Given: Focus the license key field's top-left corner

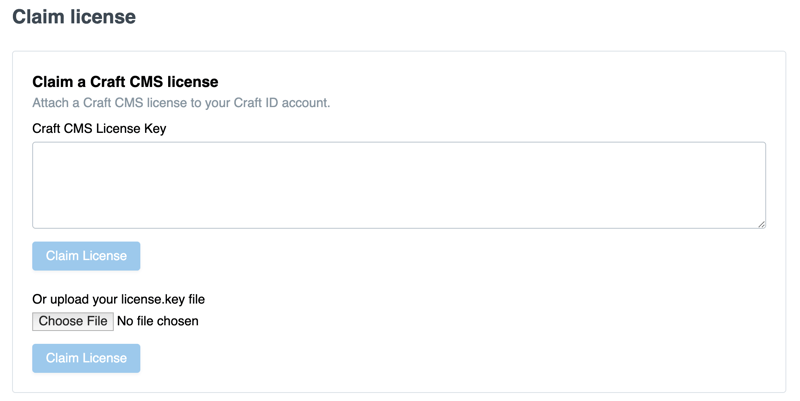Looking at the screenshot, I should [x=40, y=149].
